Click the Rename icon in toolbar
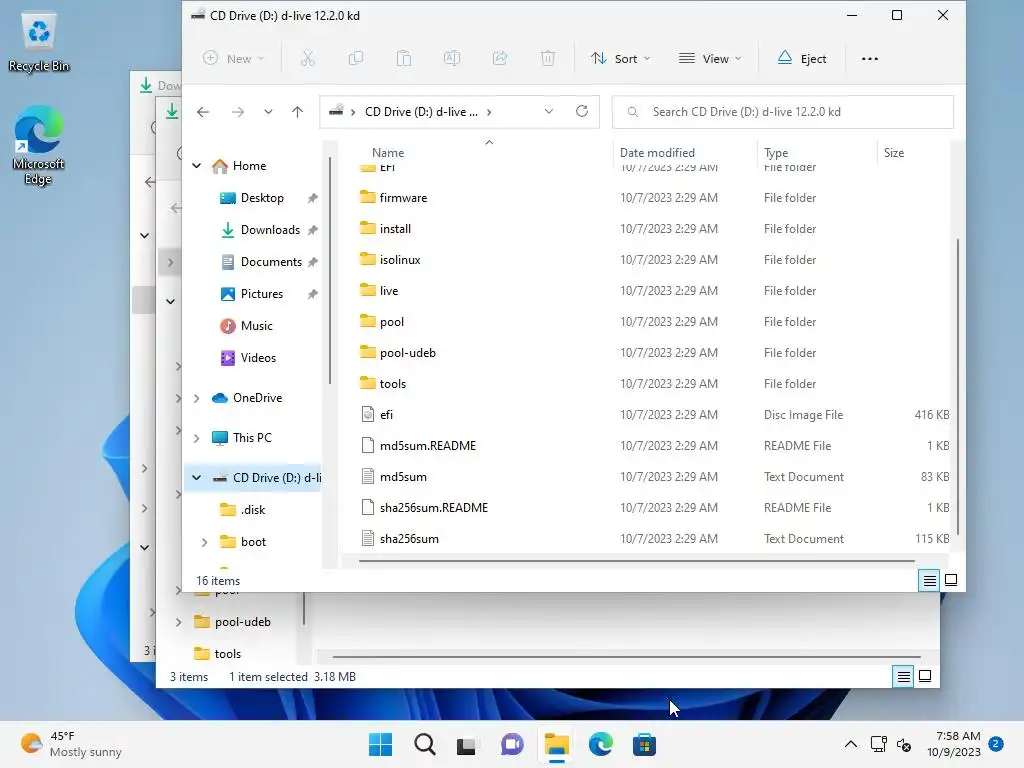The height and width of the screenshot is (768, 1024). (452, 59)
